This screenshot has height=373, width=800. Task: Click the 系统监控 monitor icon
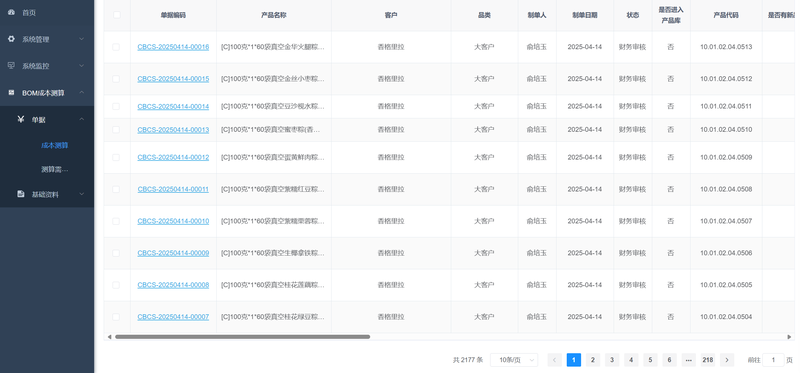tap(11, 65)
